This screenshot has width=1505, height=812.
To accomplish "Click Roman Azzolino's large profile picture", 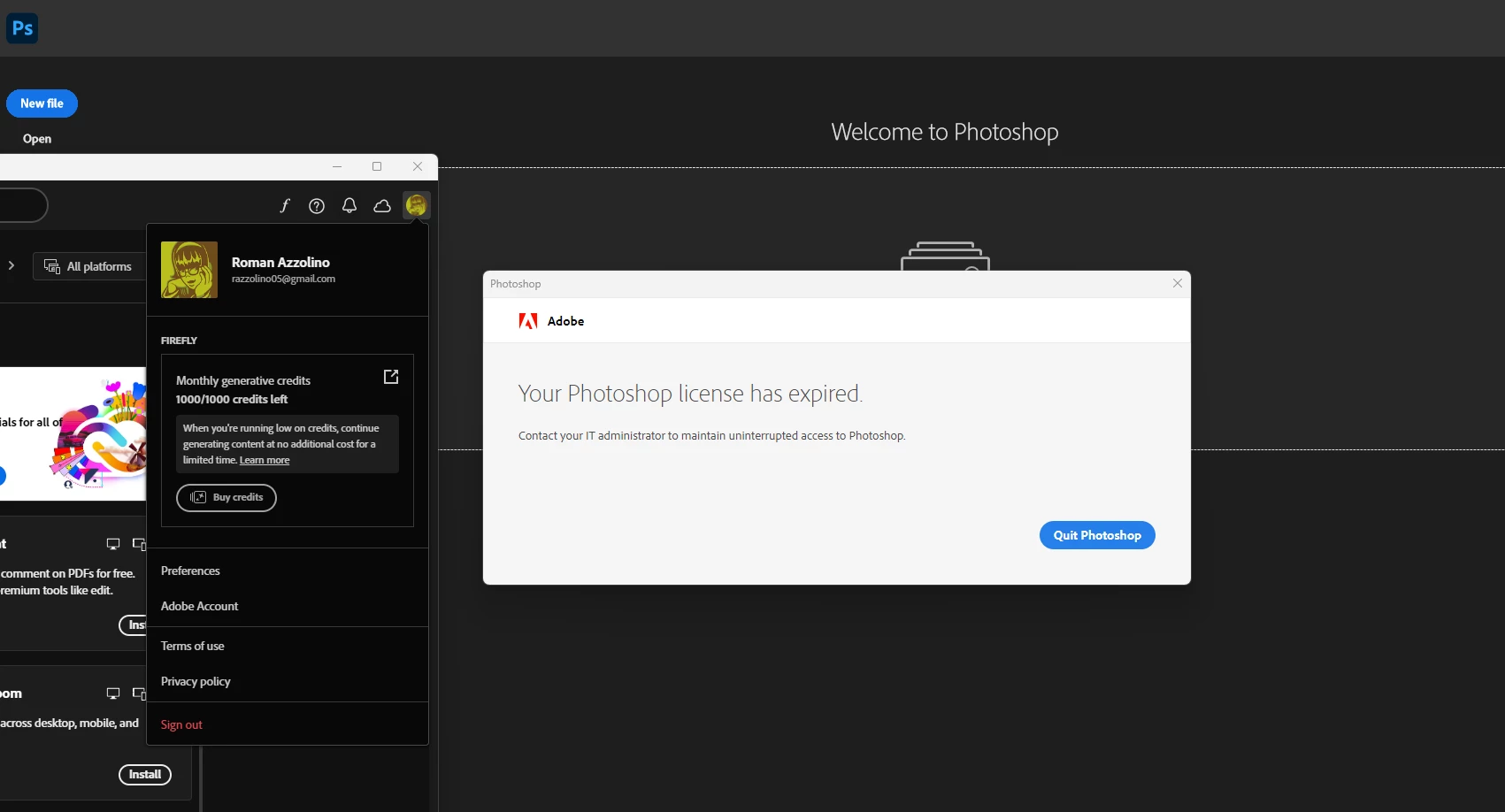I will [189, 270].
